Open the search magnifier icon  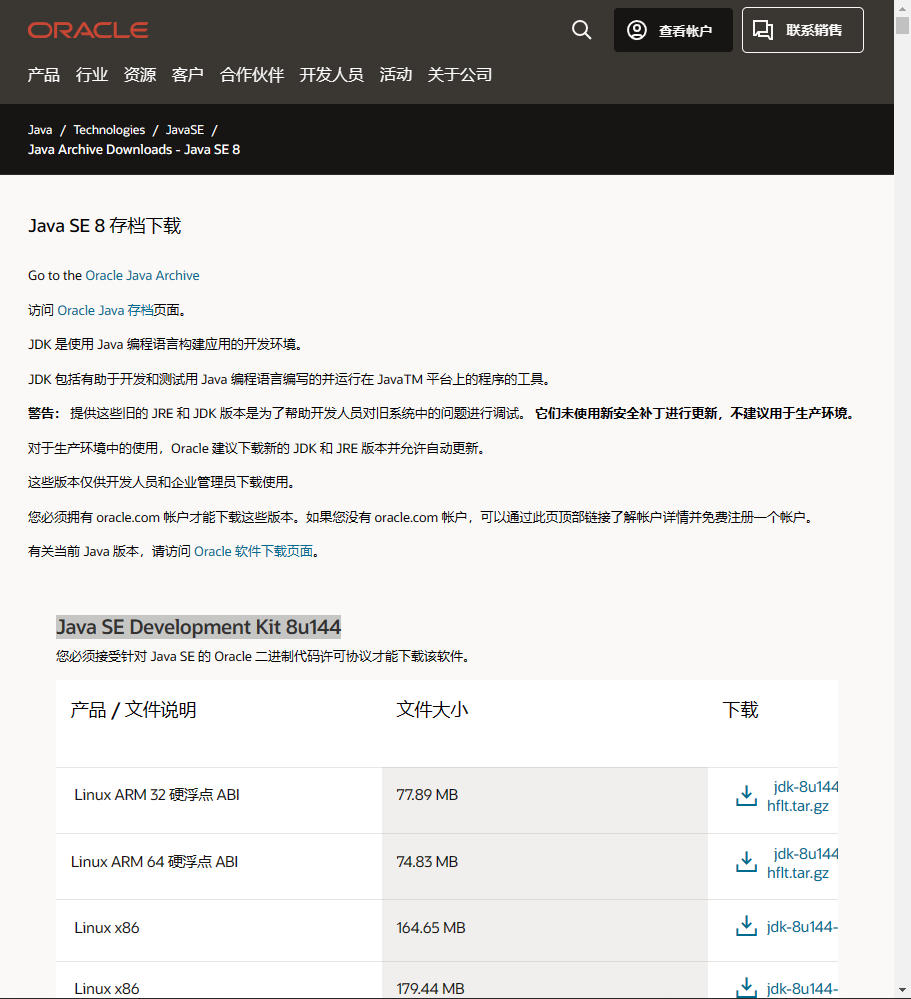tap(581, 30)
